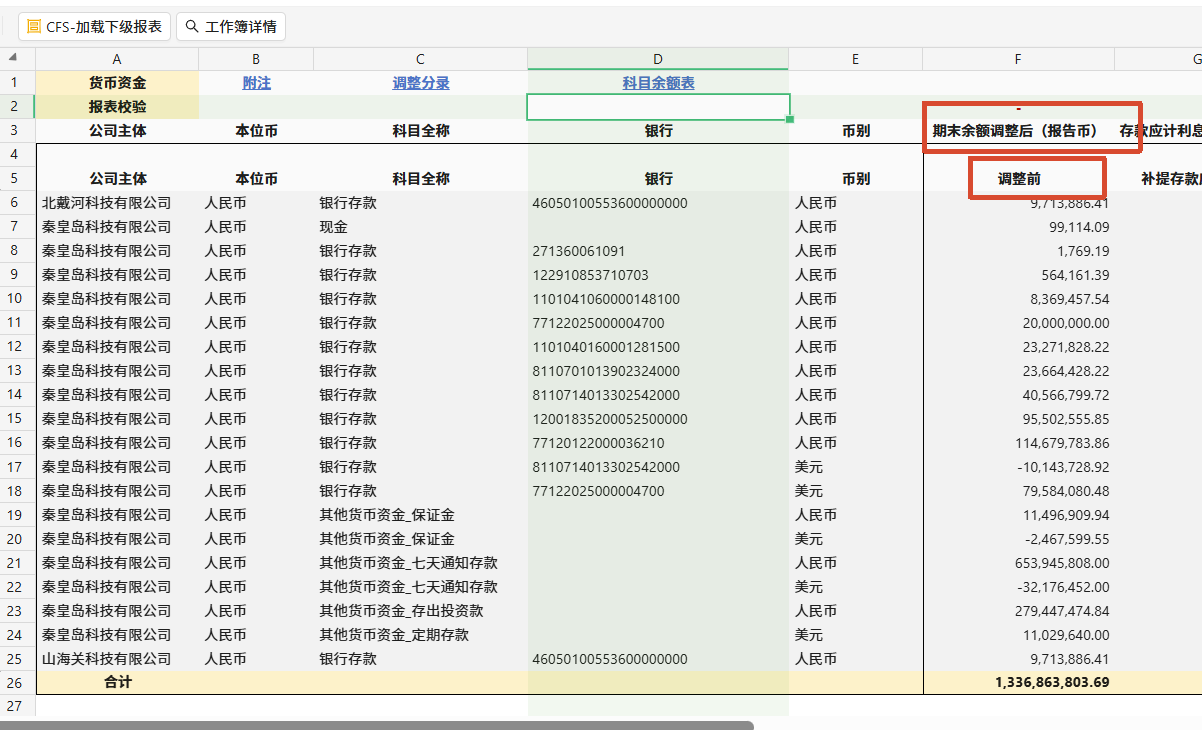Select row 26 header

click(15, 683)
